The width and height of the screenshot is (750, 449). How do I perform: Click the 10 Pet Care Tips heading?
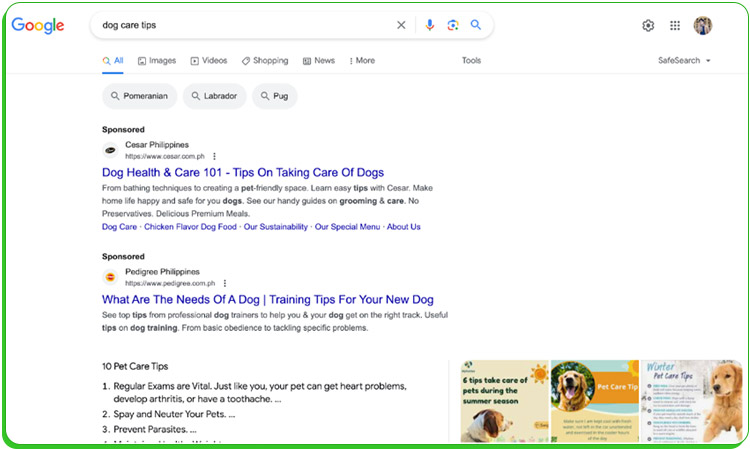point(135,366)
